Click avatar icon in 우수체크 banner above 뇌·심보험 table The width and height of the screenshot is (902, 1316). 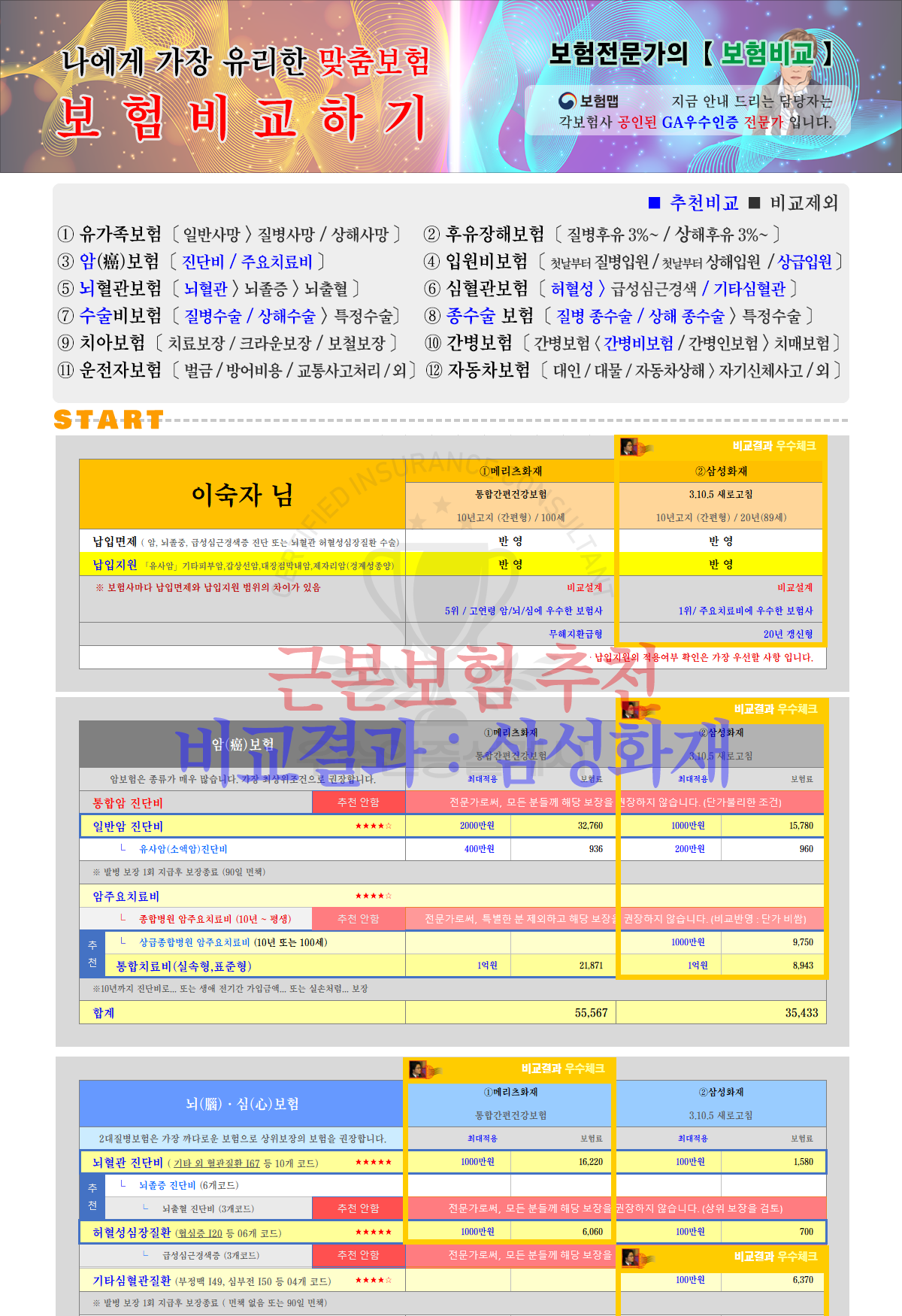coord(425,1069)
